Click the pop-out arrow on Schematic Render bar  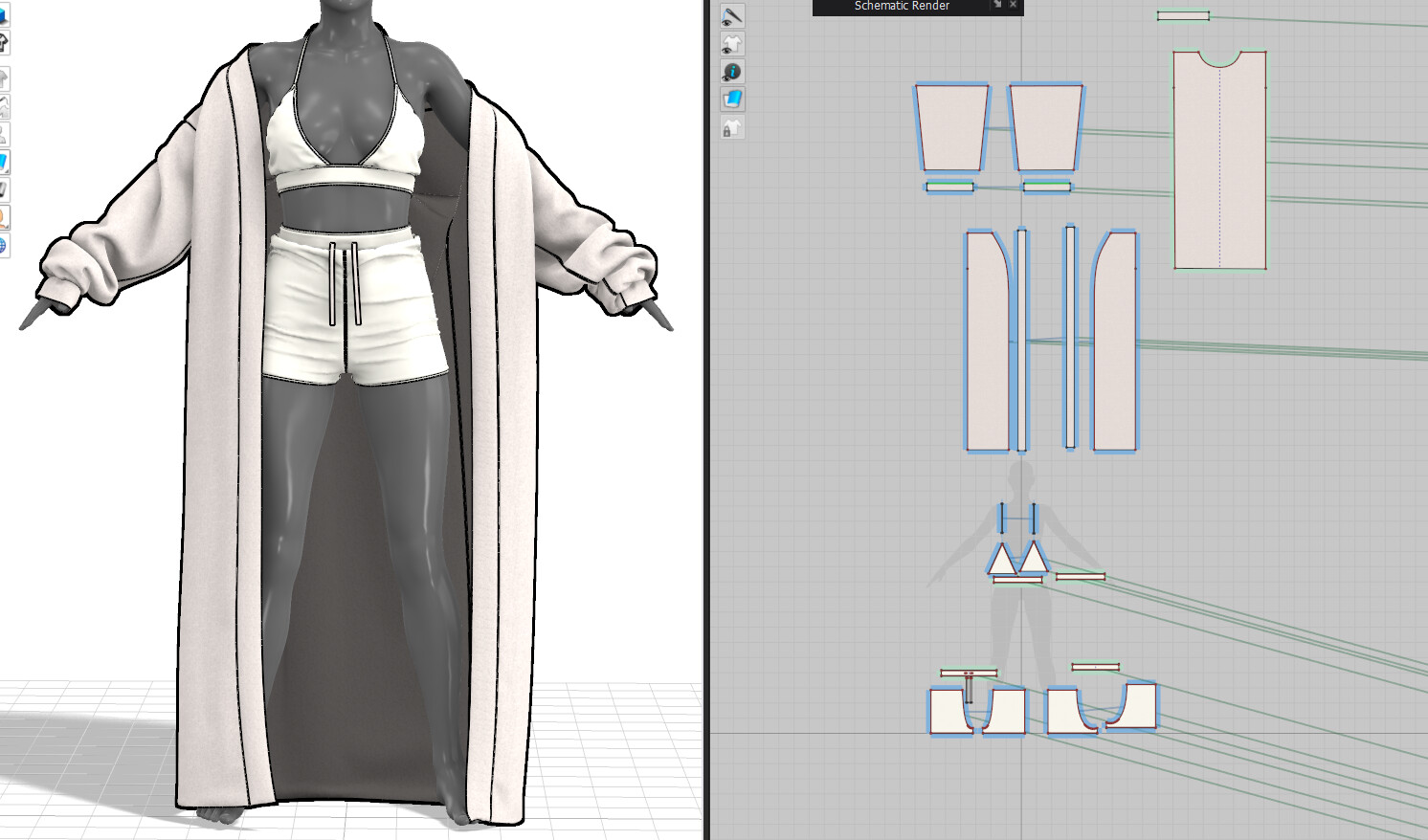pos(995,6)
